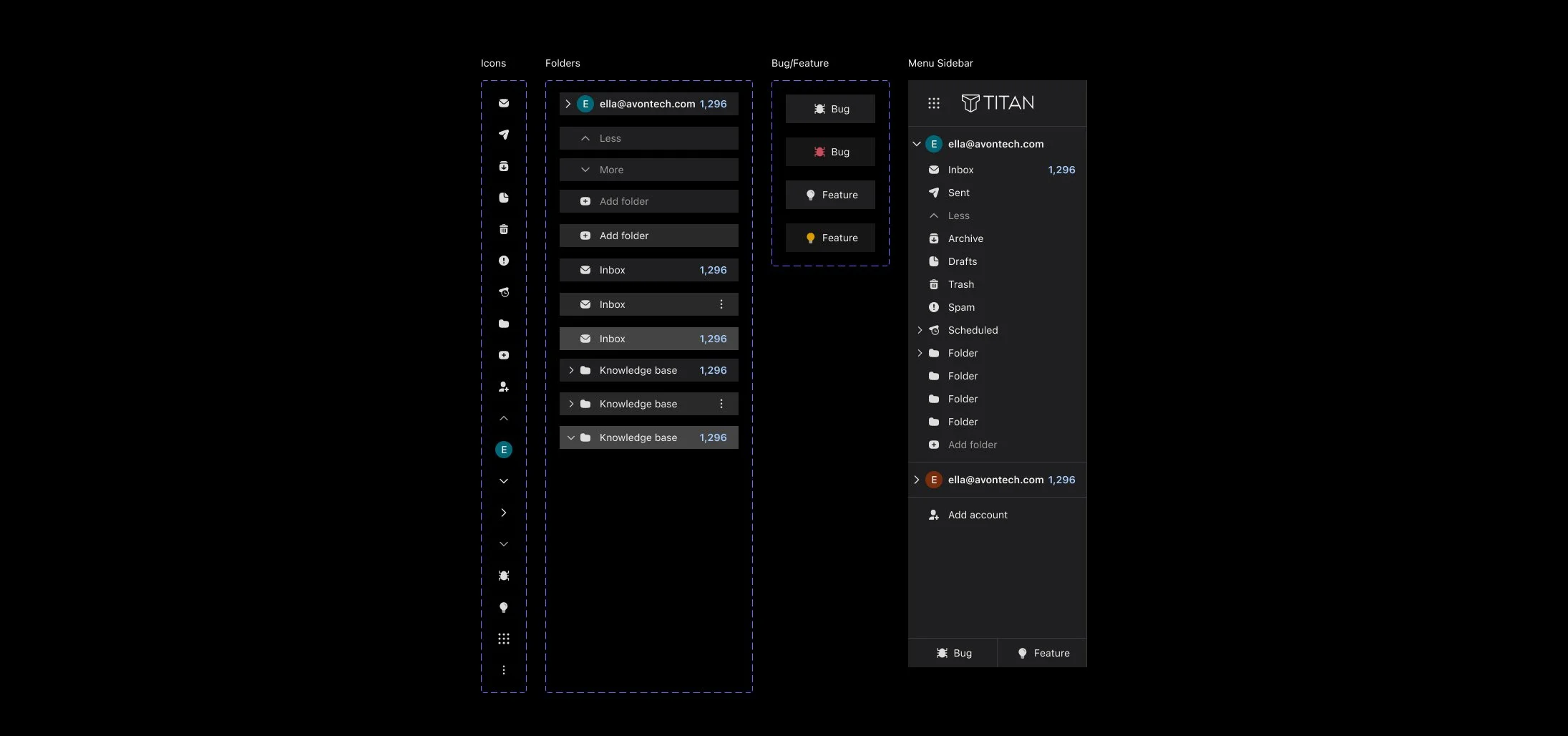Click the Drafts icon in the sidebar
This screenshot has height=736, width=1568.
pyautogui.click(x=934, y=261)
